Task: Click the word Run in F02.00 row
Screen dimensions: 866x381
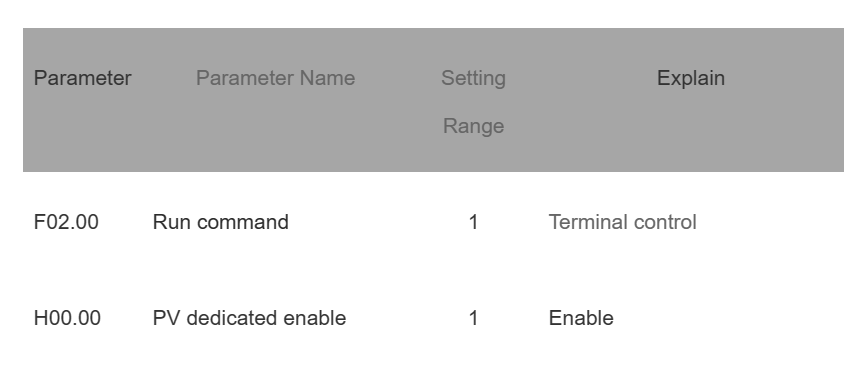Action: pyautogui.click(x=172, y=222)
